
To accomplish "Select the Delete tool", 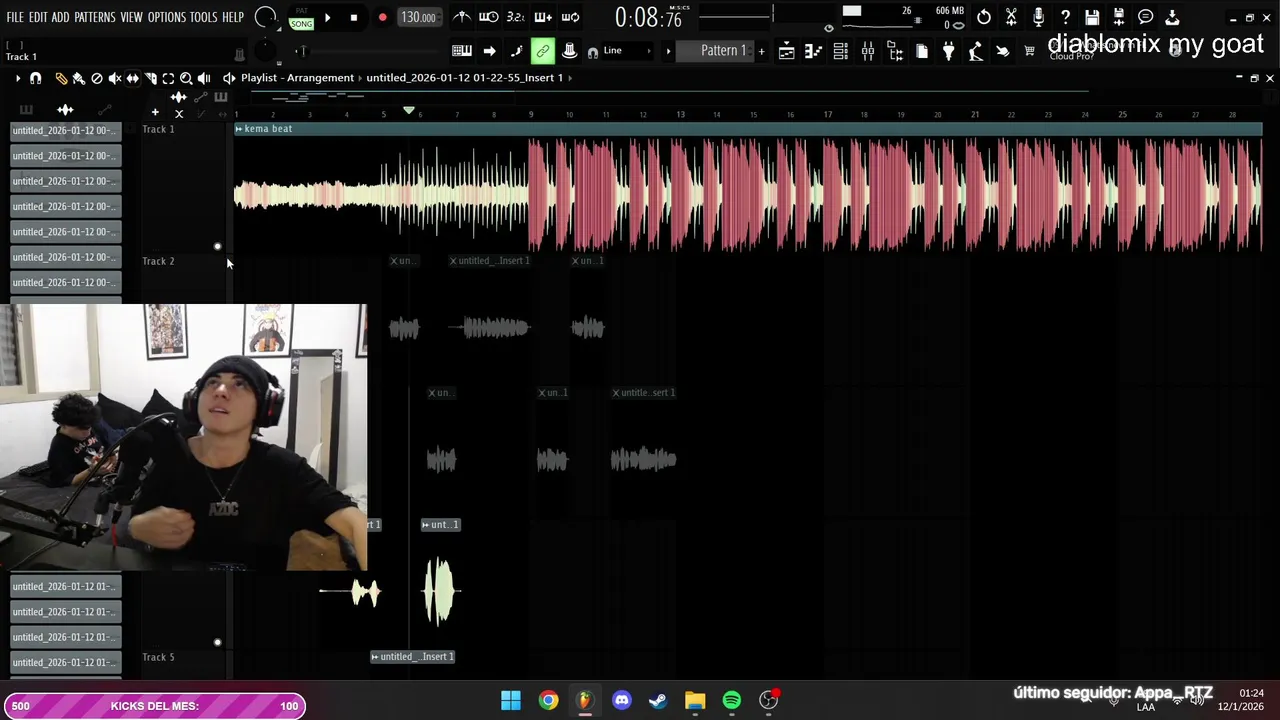I will (x=97, y=78).
